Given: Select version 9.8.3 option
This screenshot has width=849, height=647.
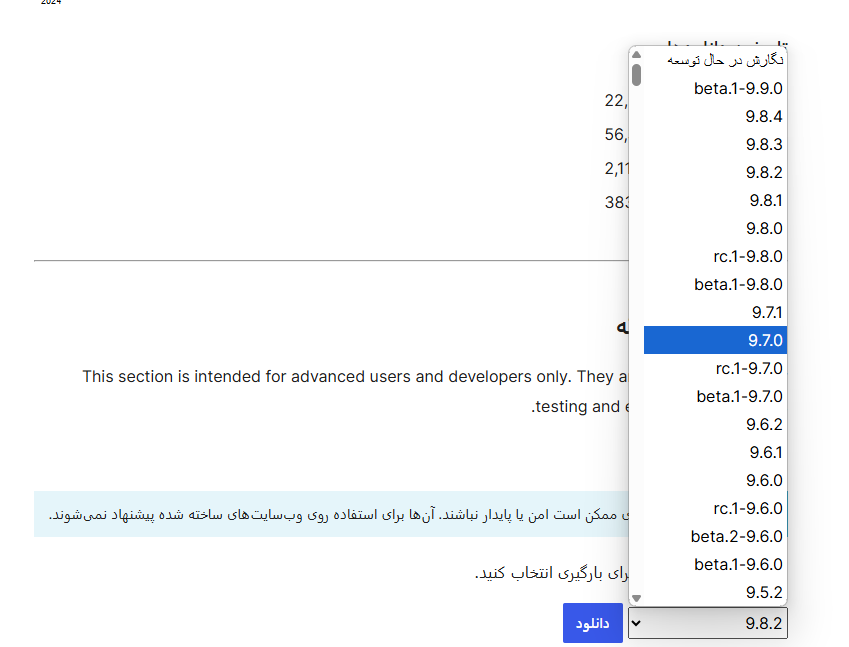Looking at the screenshot, I should (x=715, y=144).
